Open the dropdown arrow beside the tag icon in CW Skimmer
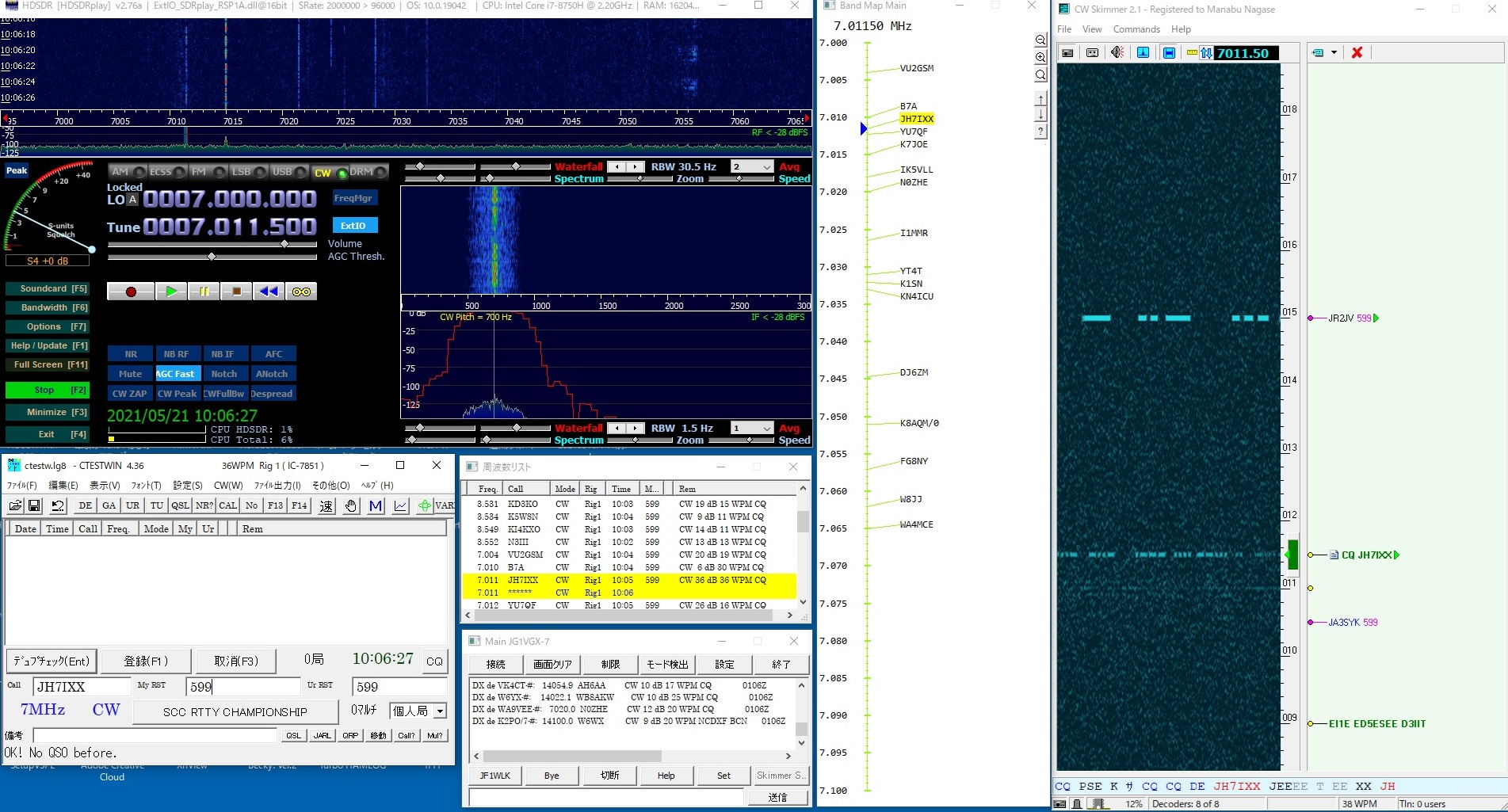 (x=1334, y=53)
